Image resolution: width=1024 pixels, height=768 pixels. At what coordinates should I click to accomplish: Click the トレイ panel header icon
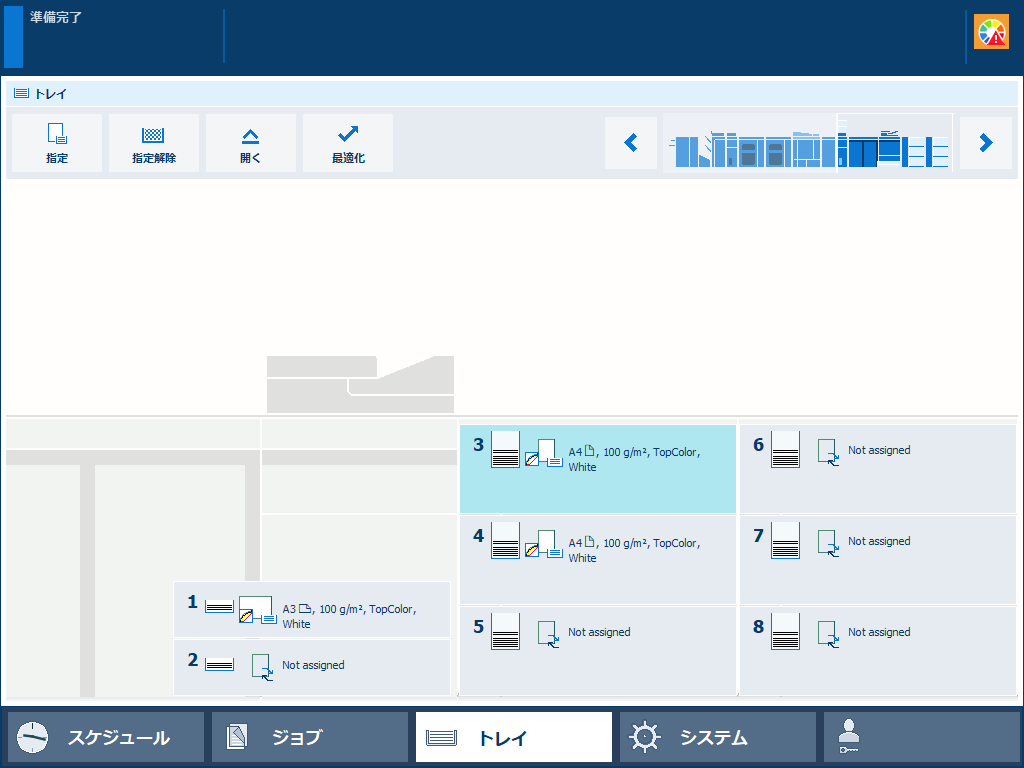(22, 93)
